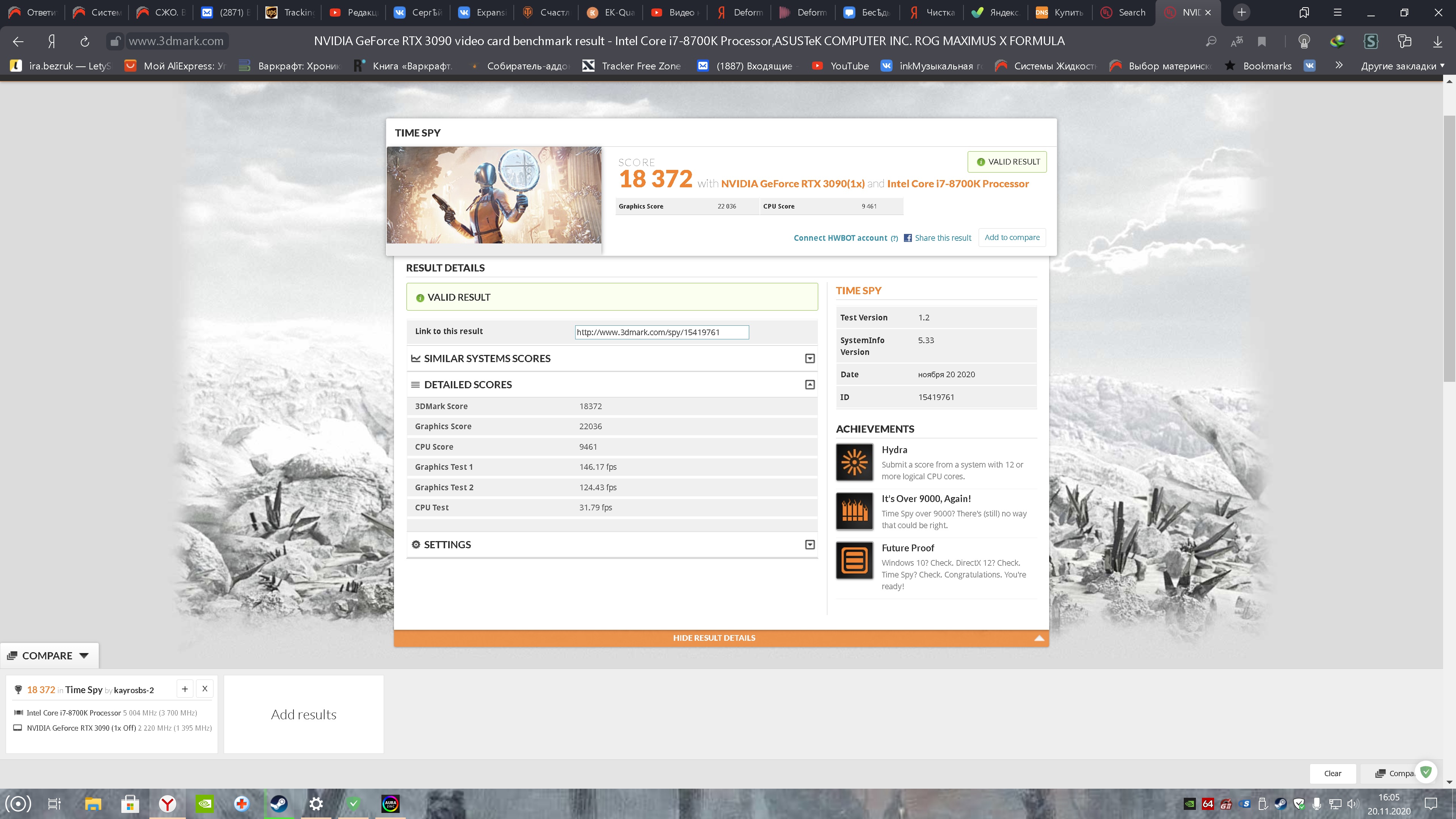This screenshot has height=819, width=1456.
Task: Click the Hydra achievement icon
Action: point(854,462)
